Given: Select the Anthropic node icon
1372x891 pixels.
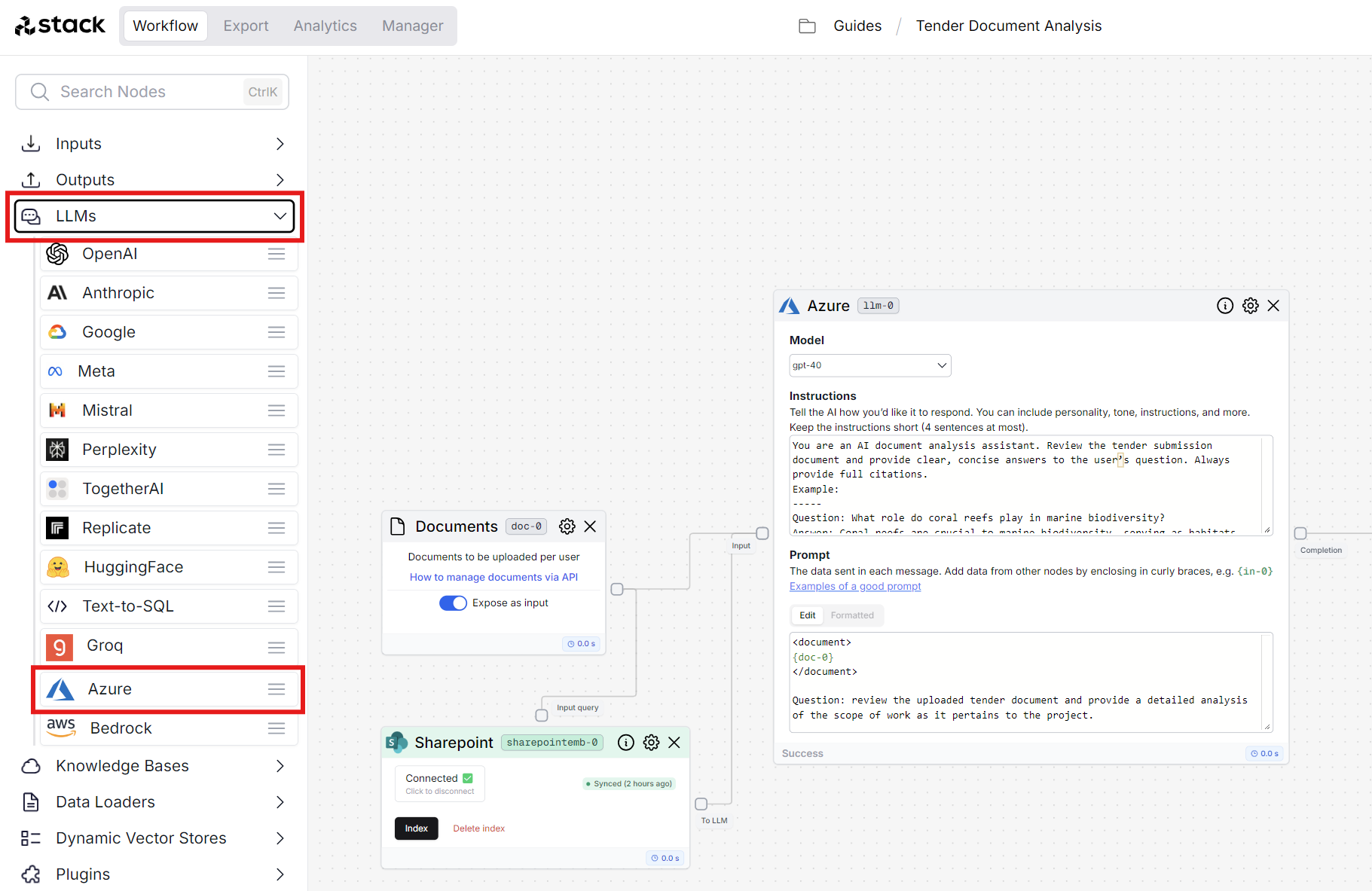Looking at the screenshot, I should point(57,293).
